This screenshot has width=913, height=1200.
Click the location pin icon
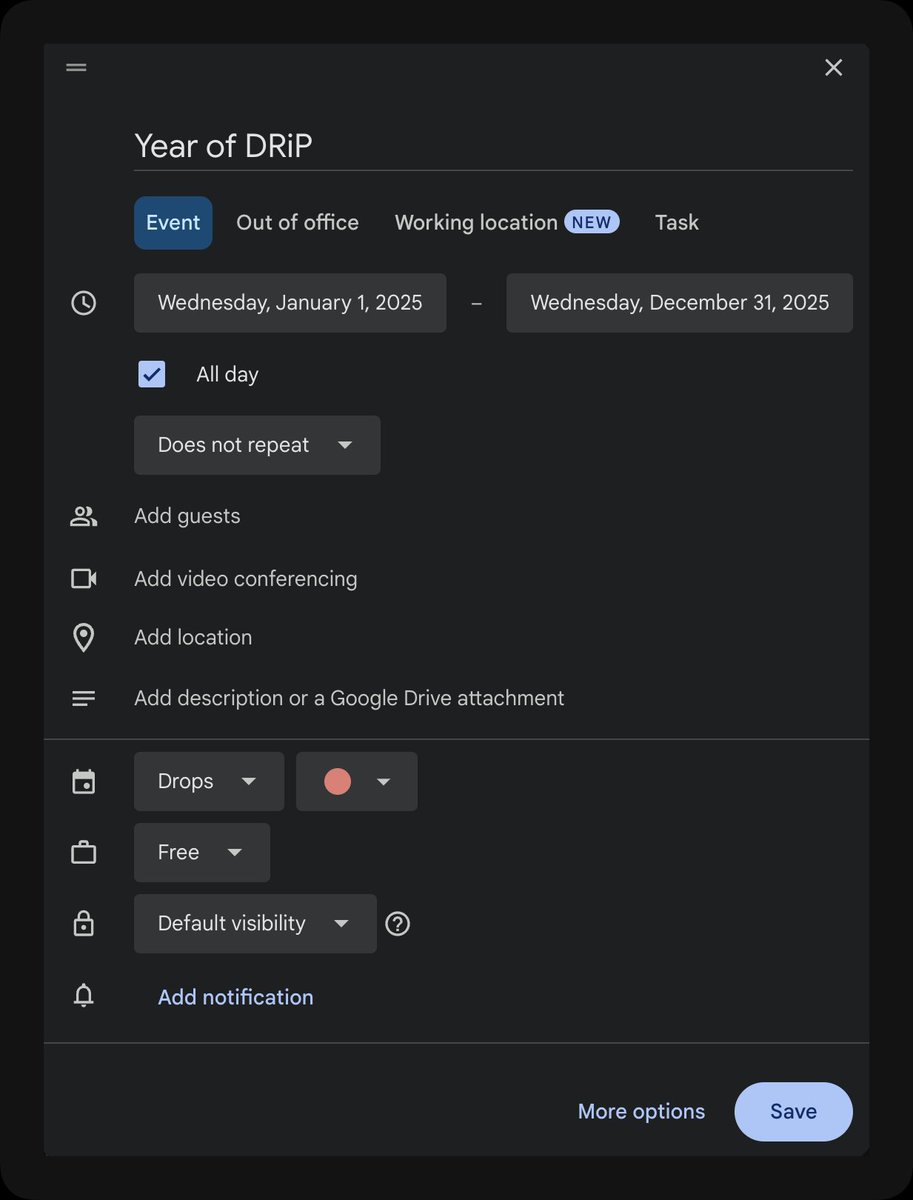(84, 638)
